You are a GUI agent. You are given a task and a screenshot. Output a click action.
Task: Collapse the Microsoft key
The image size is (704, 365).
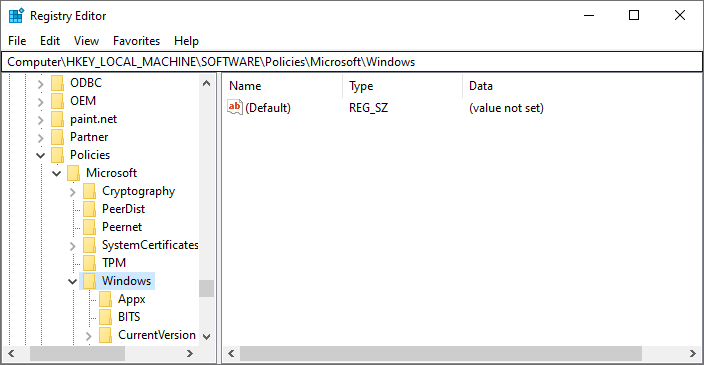[x=57, y=173]
